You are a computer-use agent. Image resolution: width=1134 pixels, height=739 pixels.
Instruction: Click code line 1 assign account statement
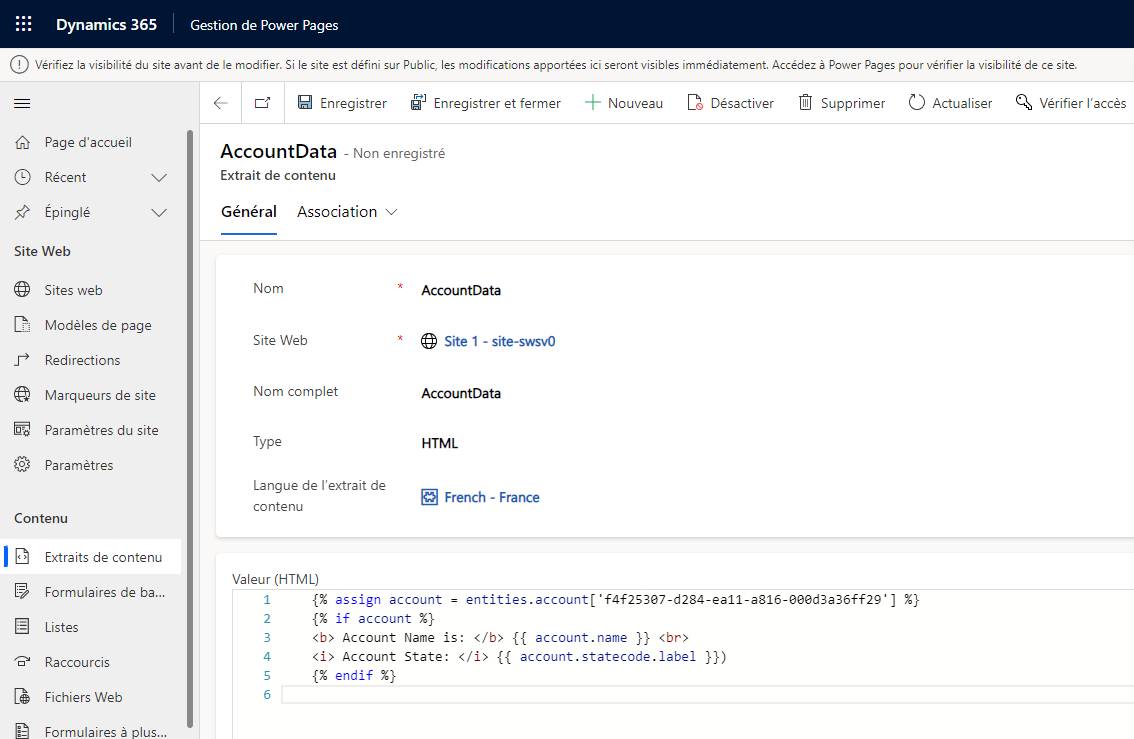(615, 599)
